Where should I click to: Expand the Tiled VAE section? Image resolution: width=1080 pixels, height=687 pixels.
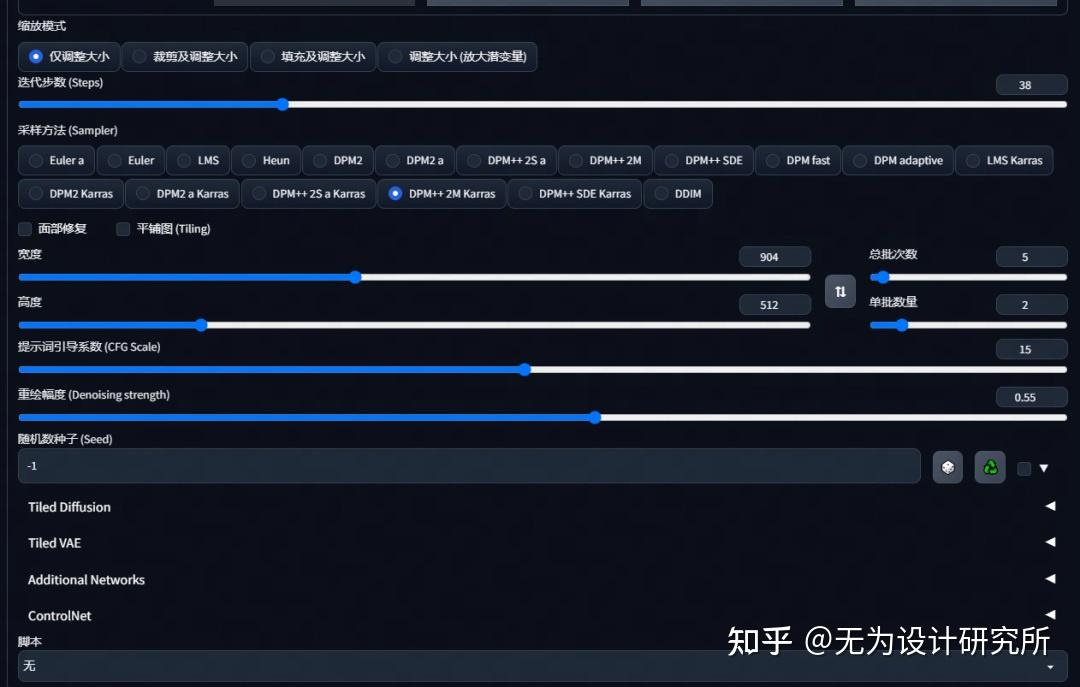coord(540,543)
